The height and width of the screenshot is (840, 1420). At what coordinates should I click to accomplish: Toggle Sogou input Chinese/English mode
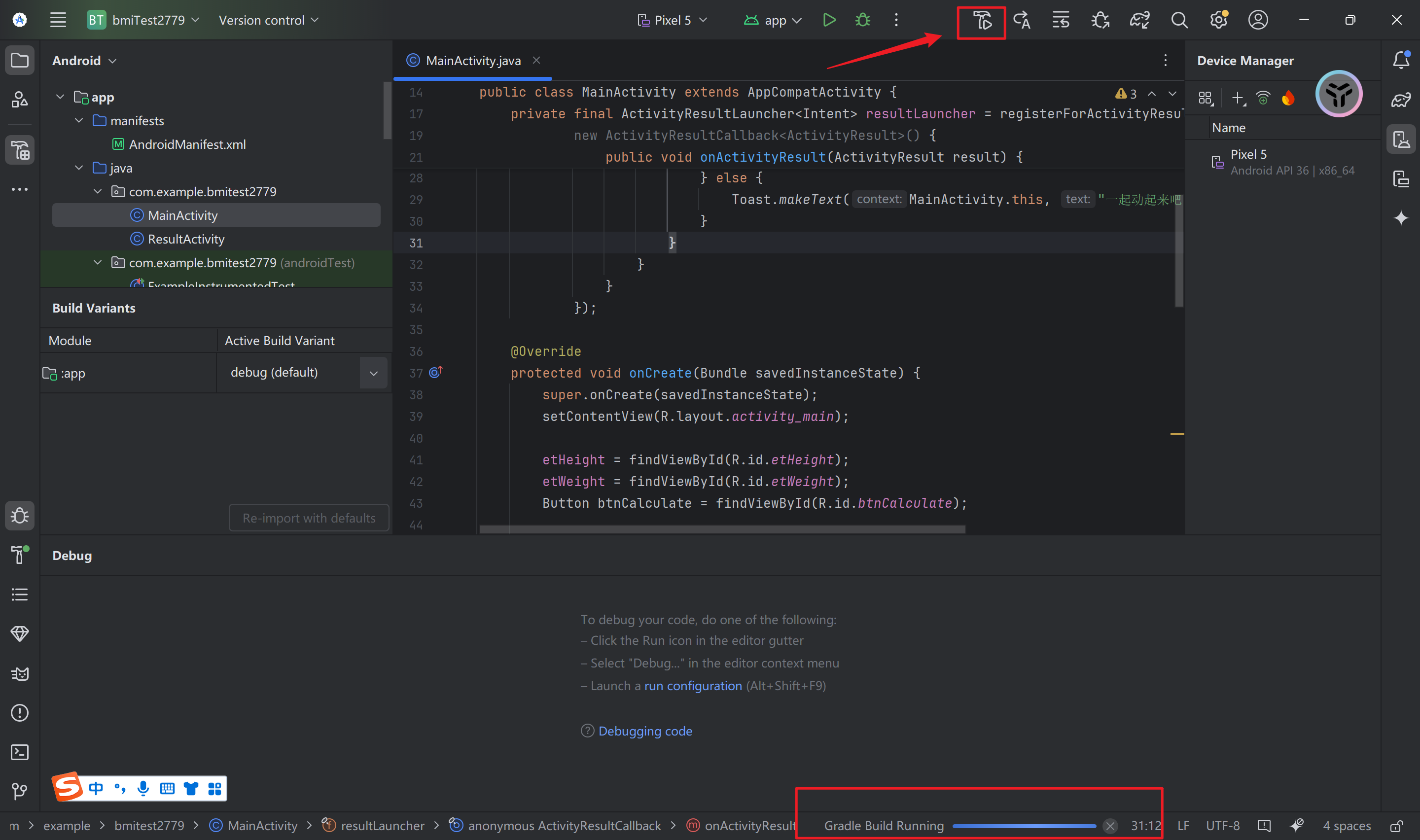(x=96, y=788)
